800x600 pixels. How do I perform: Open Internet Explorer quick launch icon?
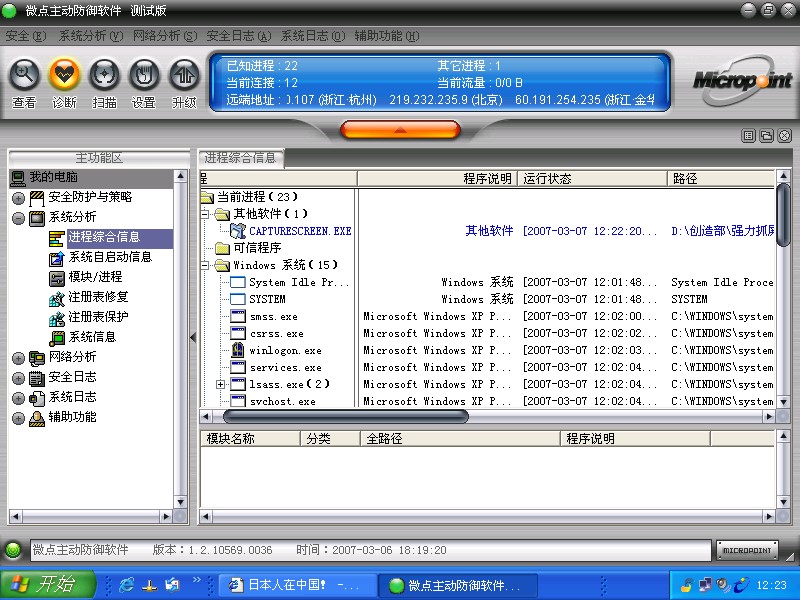126,585
